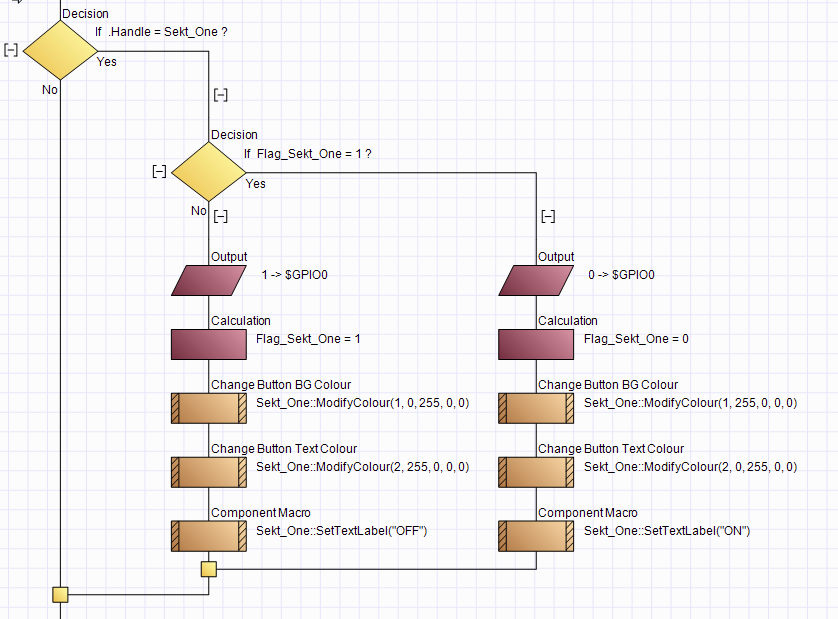Viewport: 838px width, 619px height.
Task: Click the text Flag_Sekt_One = 1
Action: 308,339
